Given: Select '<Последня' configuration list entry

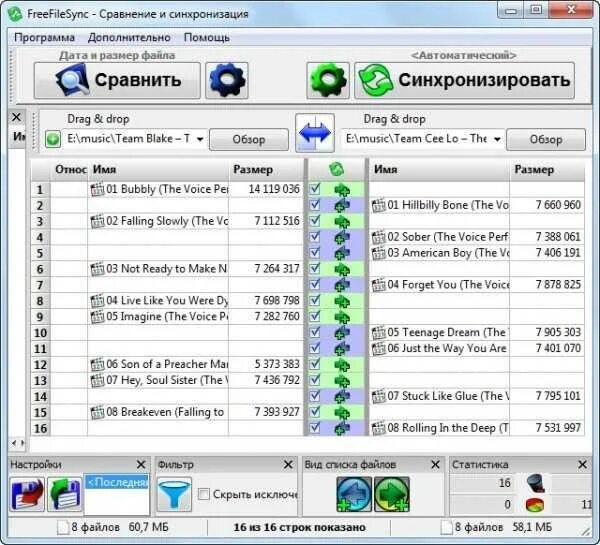Looking at the screenshot, I should click(x=117, y=482).
